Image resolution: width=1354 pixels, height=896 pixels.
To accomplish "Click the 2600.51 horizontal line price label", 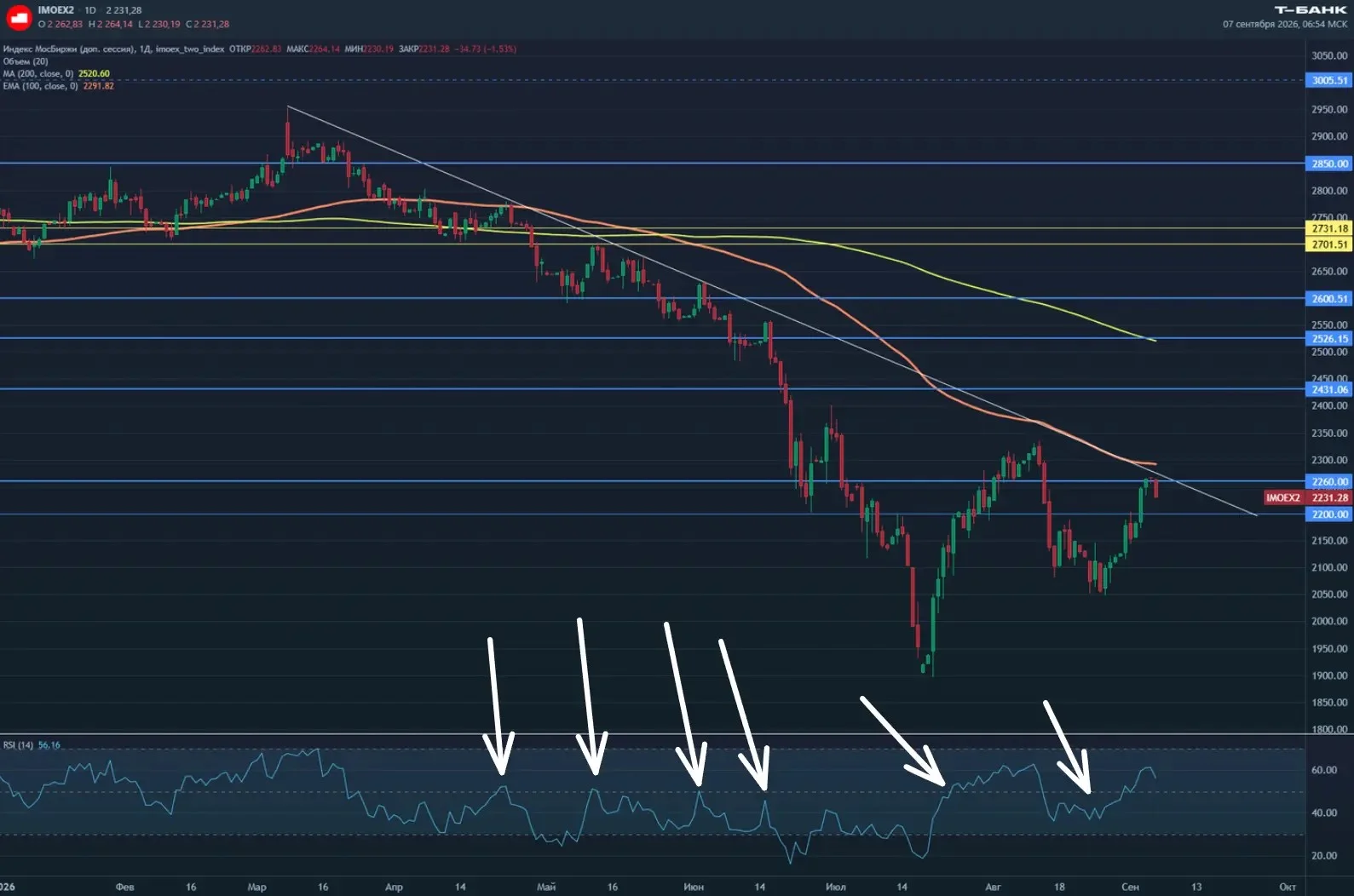I will (x=1329, y=299).
